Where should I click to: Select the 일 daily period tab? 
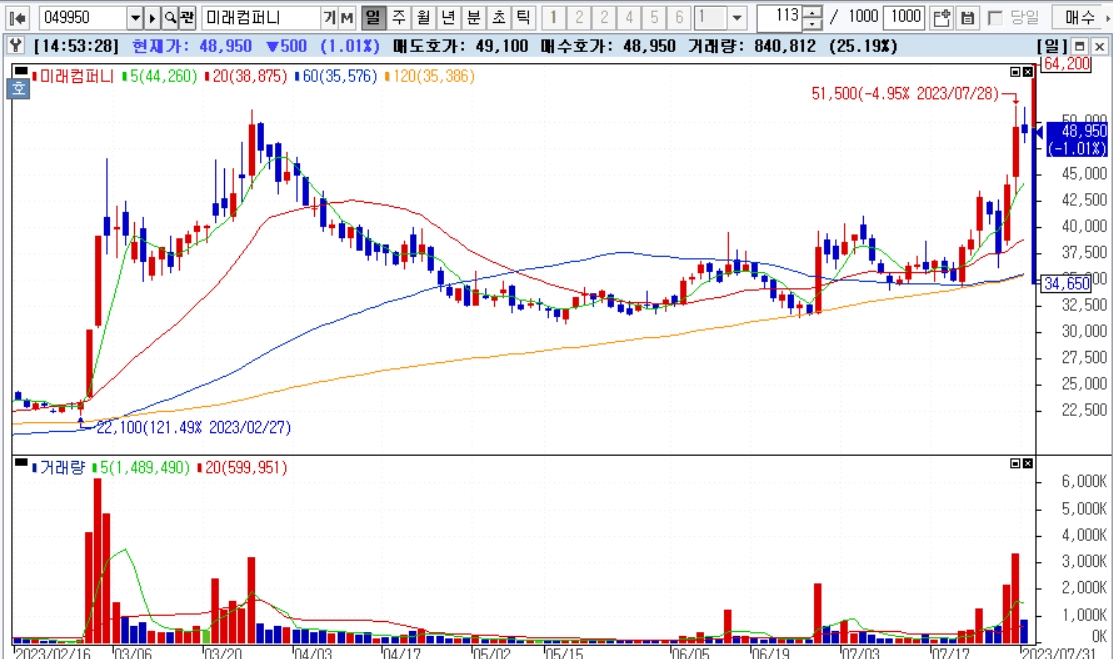pos(373,18)
